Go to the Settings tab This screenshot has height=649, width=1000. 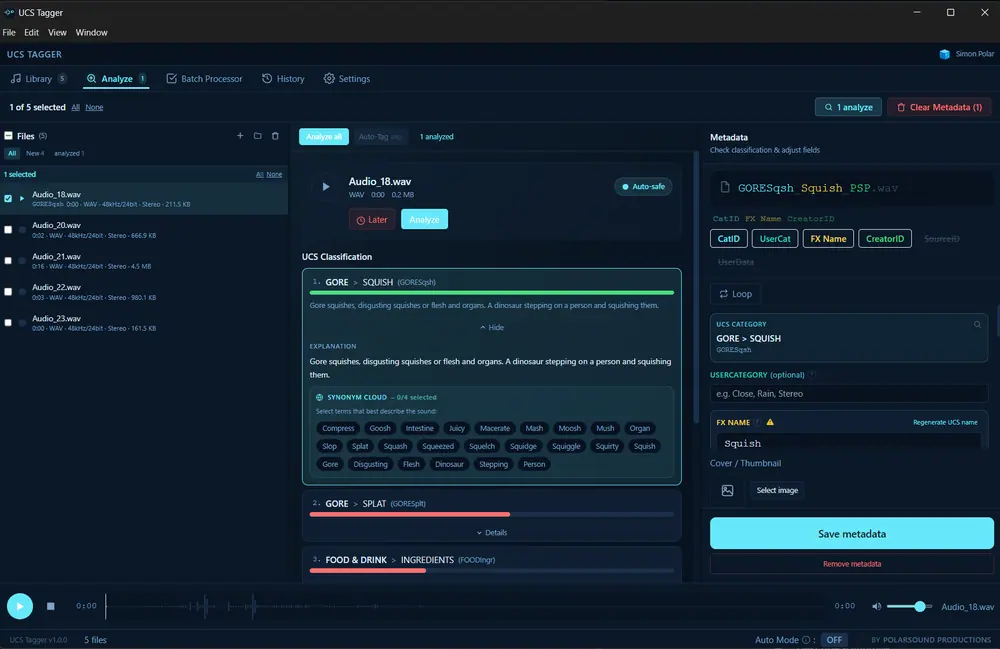coord(347,78)
